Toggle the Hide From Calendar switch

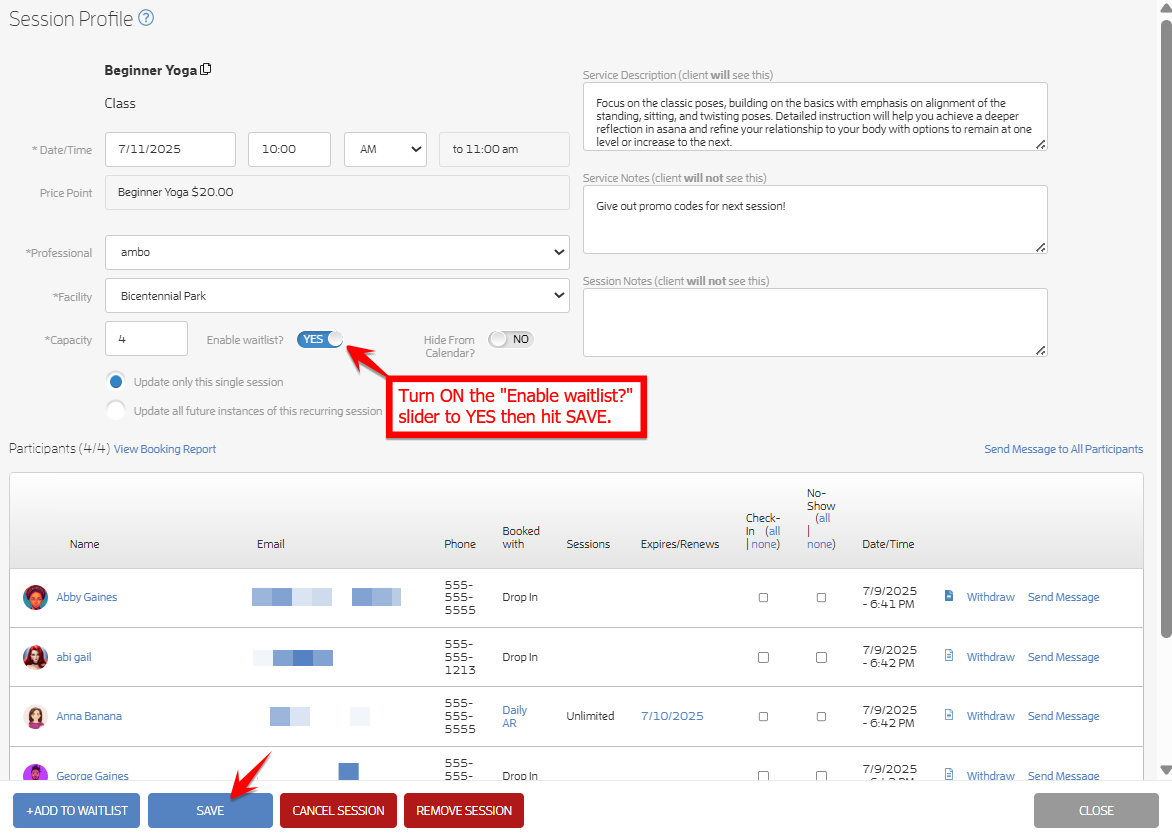pyautogui.click(x=511, y=339)
